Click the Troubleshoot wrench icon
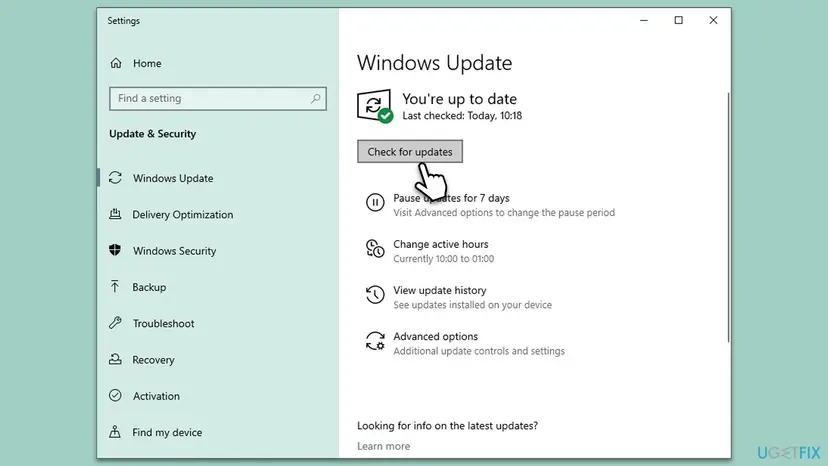This screenshot has width=828, height=466. 115,323
